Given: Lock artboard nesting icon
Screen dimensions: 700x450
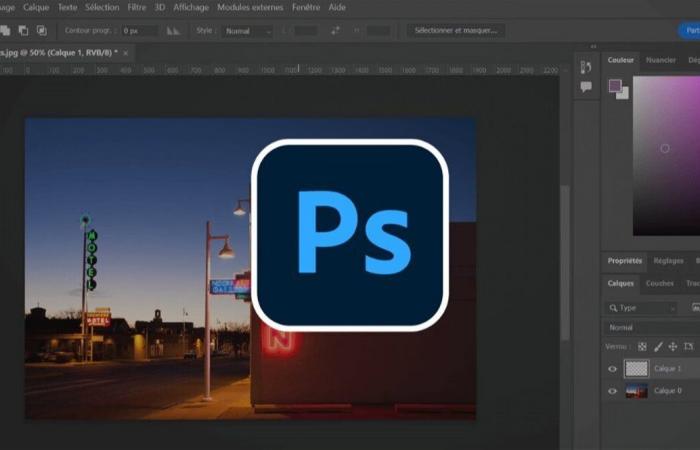Looking at the screenshot, I should [x=688, y=346].
